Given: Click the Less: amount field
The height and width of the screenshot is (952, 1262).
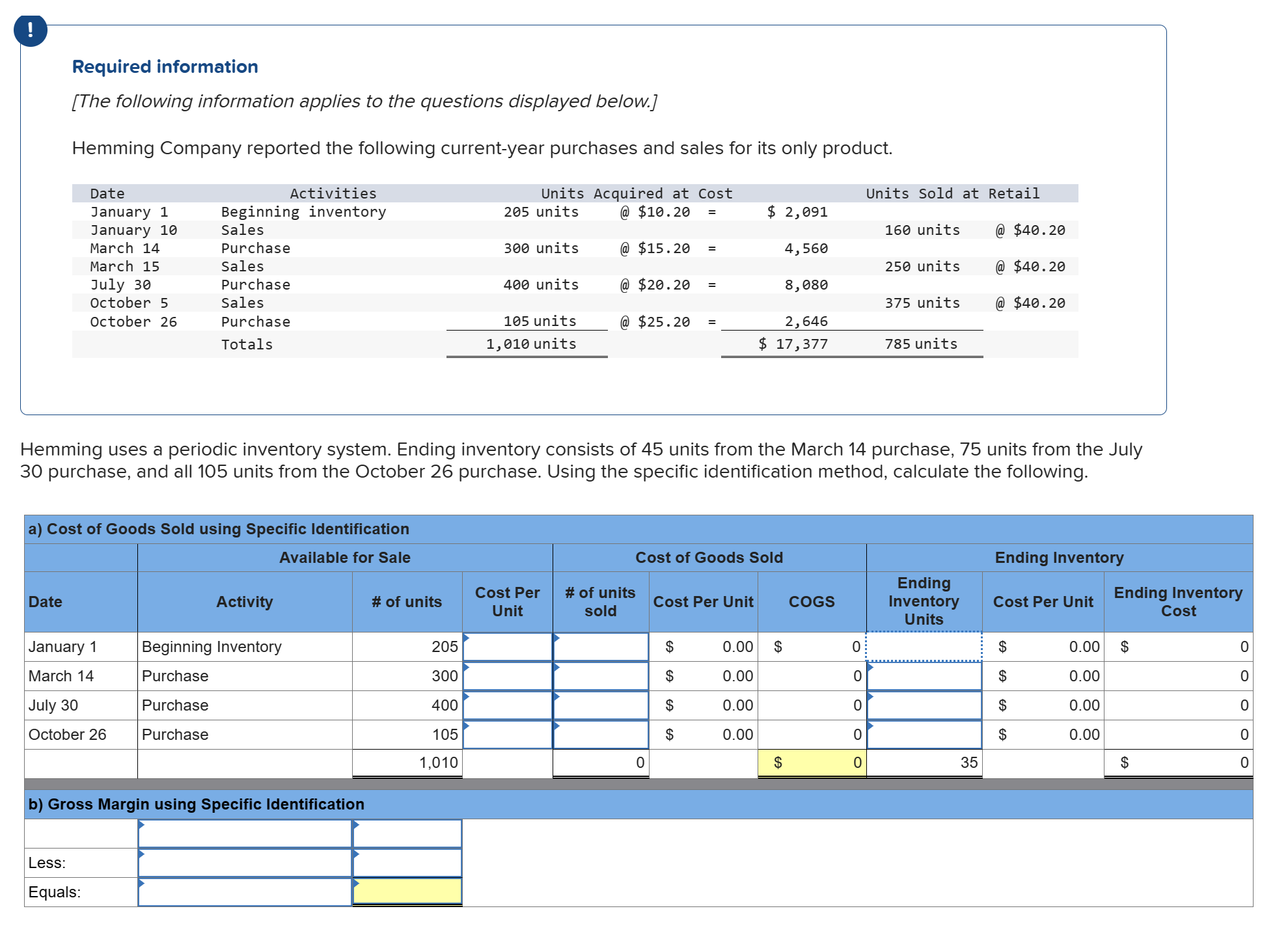Looking at the screenshot, I should (x=407, y=863).
